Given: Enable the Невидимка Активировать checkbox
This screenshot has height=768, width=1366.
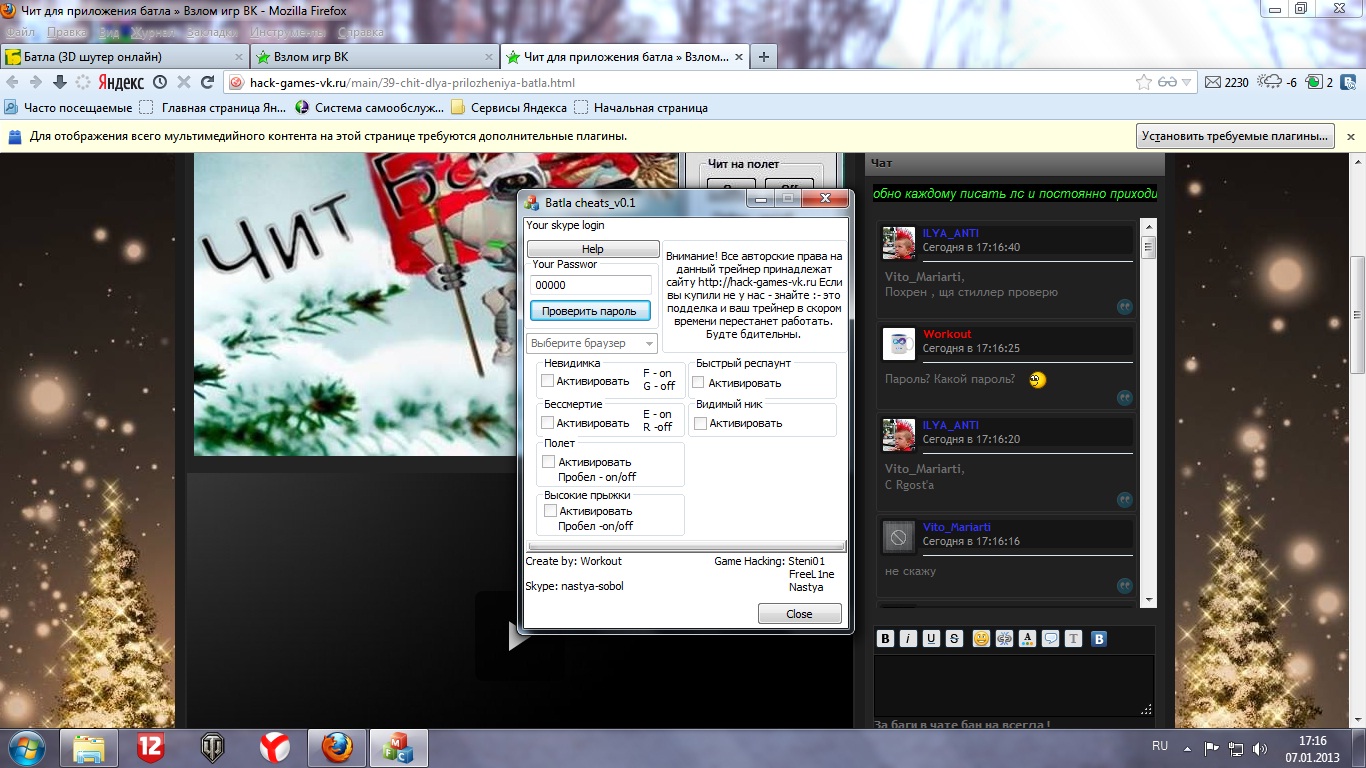Looking at the screenshot, I should (547, 381).
